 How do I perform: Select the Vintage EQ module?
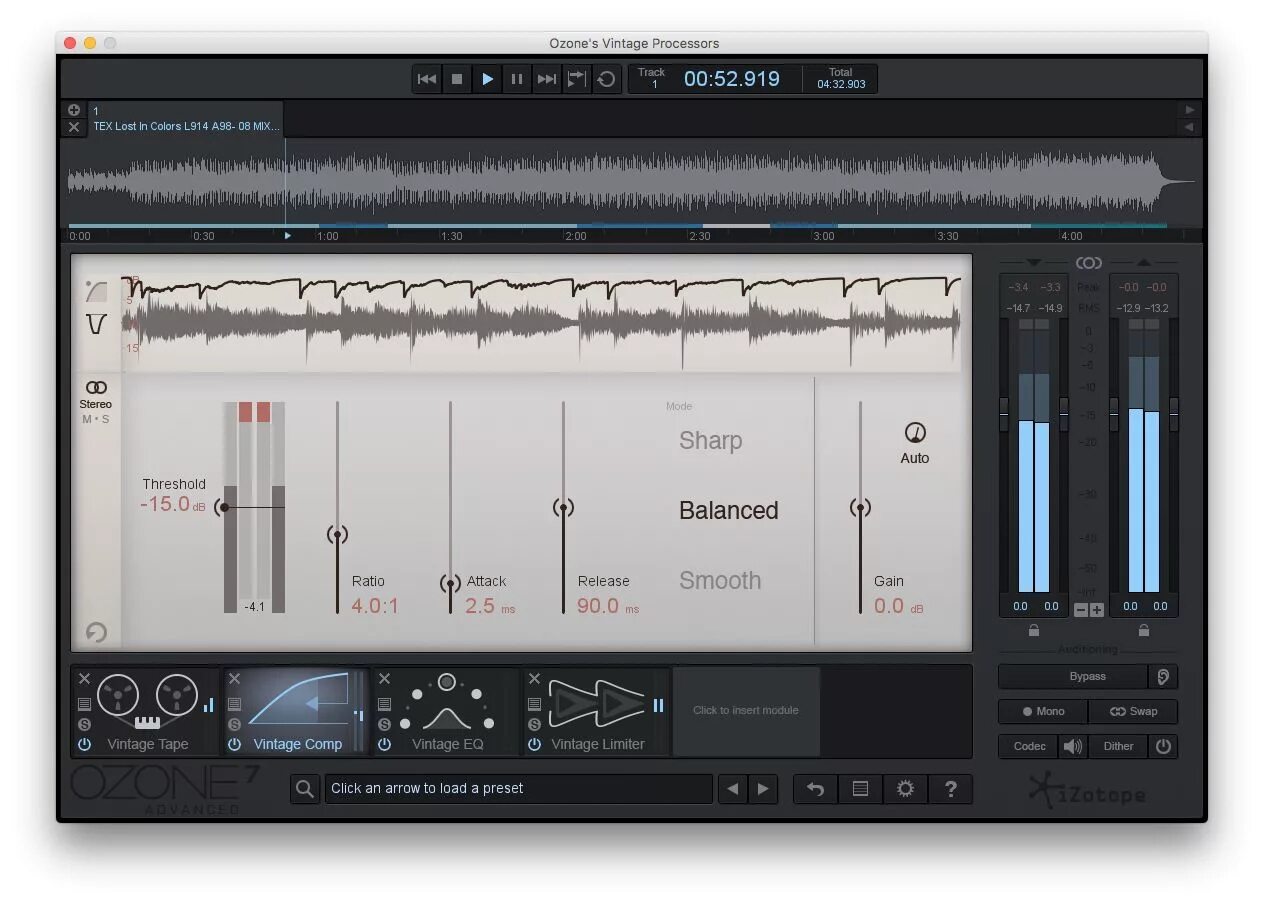446,711
